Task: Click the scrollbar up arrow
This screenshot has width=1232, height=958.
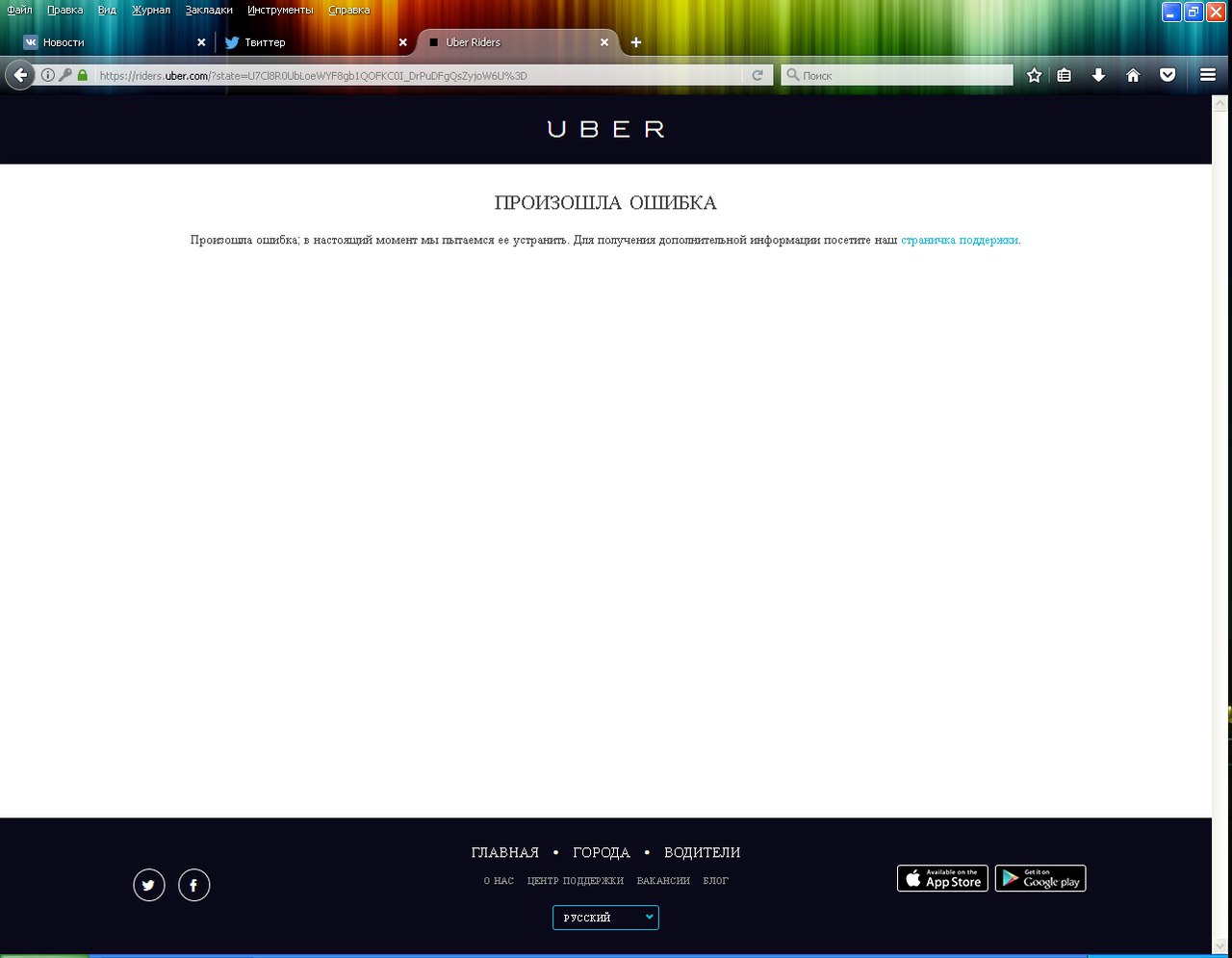Action: click(x=1221, y=103)
